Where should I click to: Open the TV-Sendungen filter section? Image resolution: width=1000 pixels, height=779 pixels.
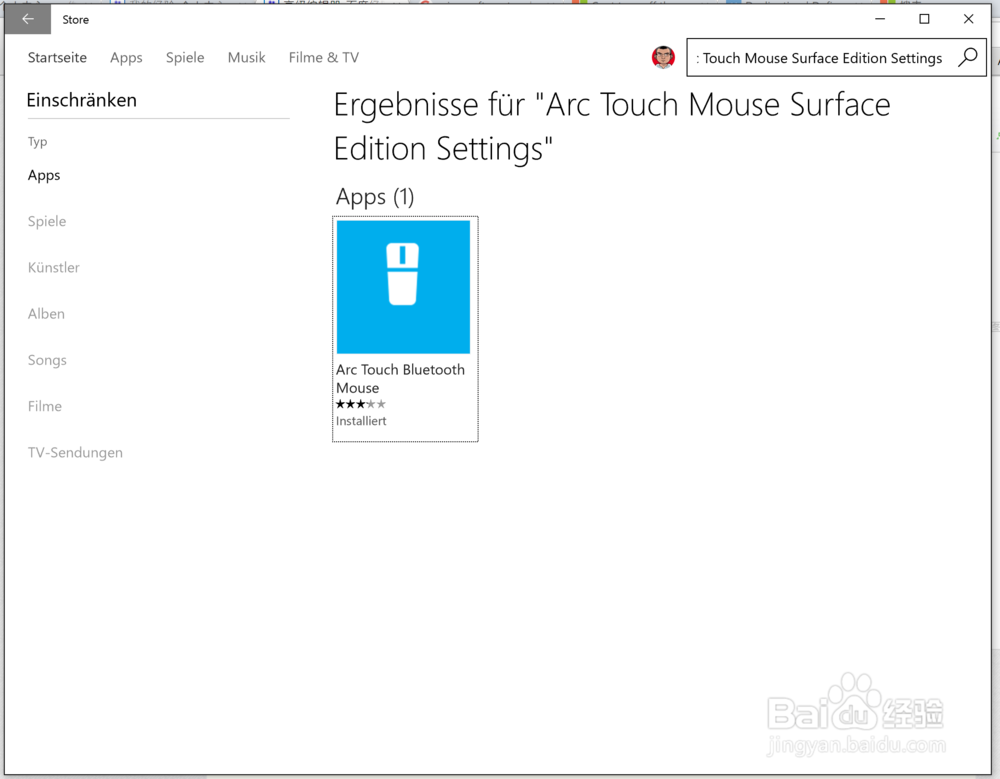[75, 452]
